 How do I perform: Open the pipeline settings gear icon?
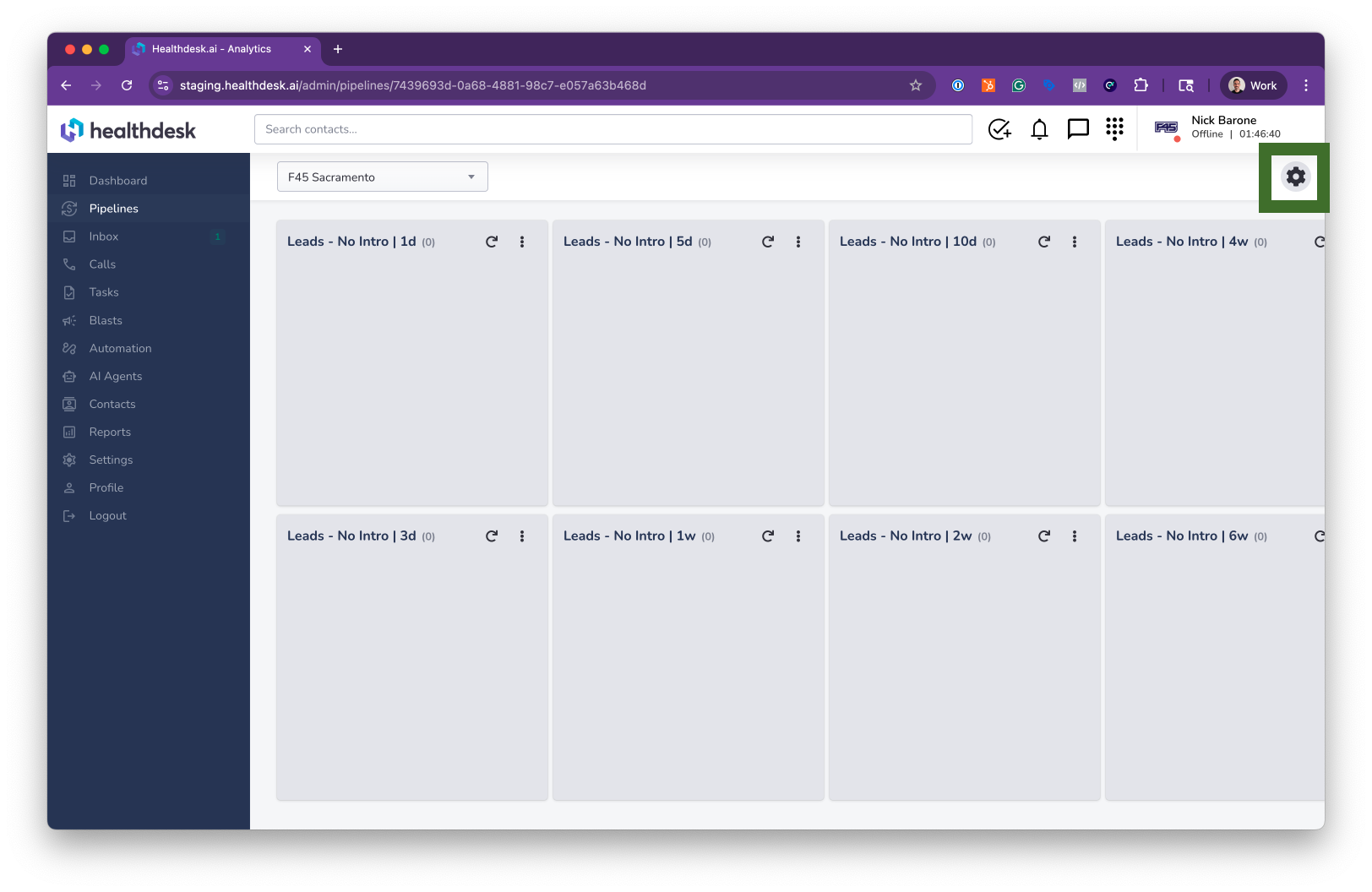pos(1295,177)
